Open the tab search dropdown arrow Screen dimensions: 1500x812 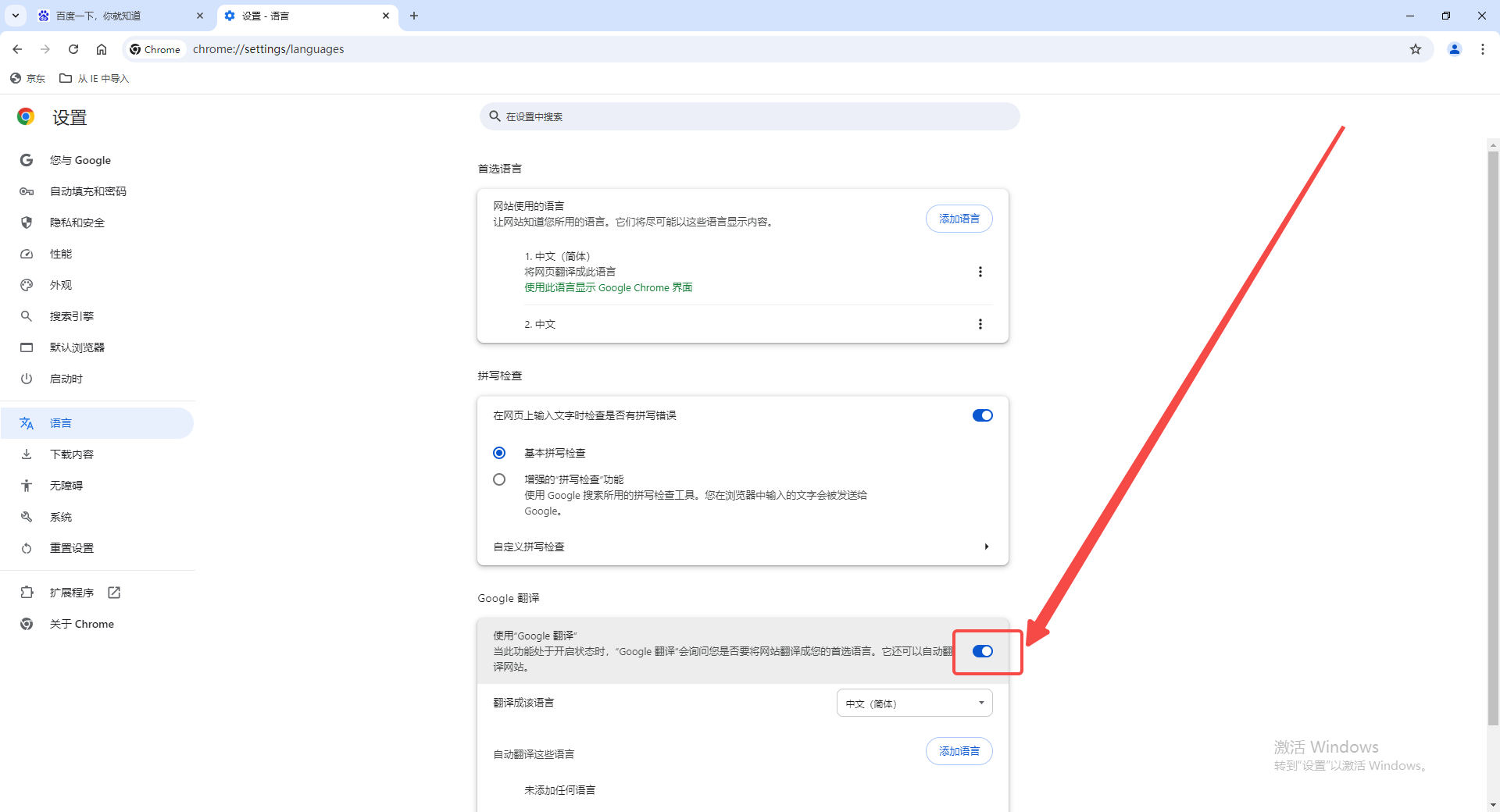click(16, 16)
